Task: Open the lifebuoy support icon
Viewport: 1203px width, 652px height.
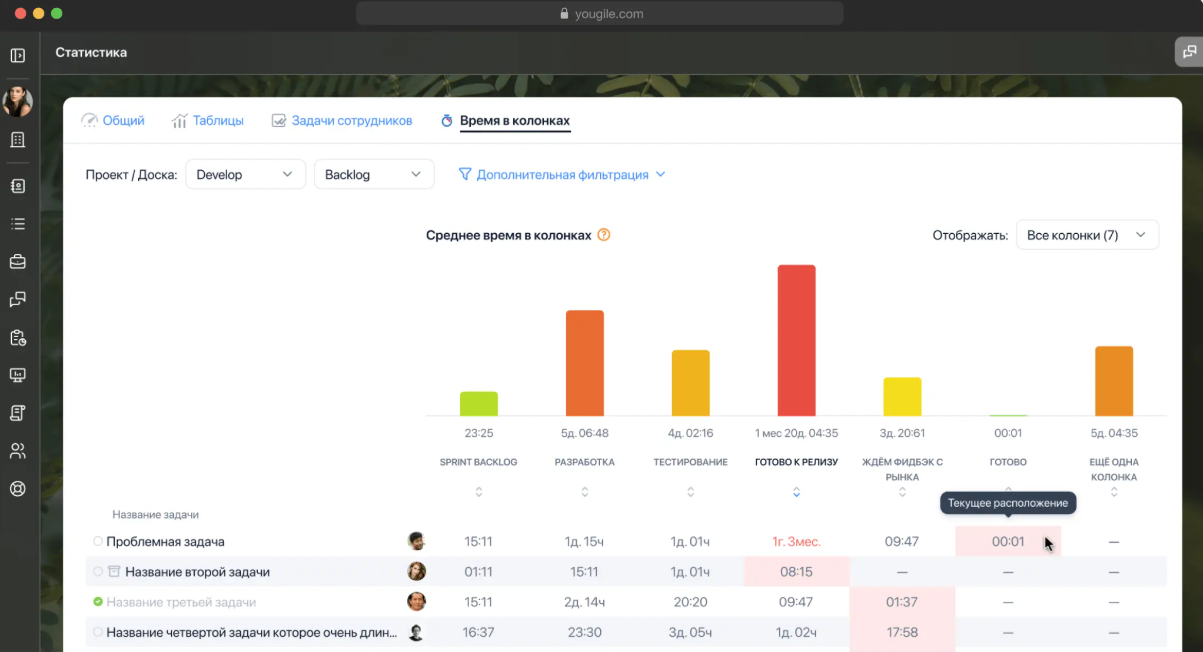Action: point(17,489)
